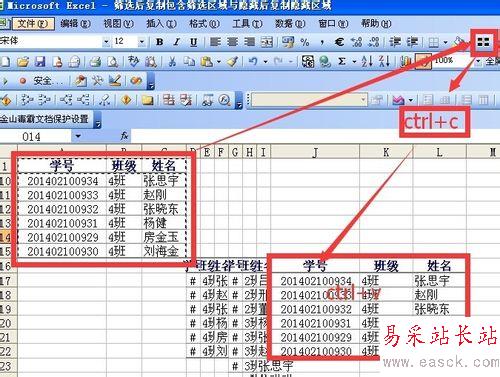The height and width of the screenshot is (377, 500).
Task: Open the 视图 menu
Action: click(119, 24)
